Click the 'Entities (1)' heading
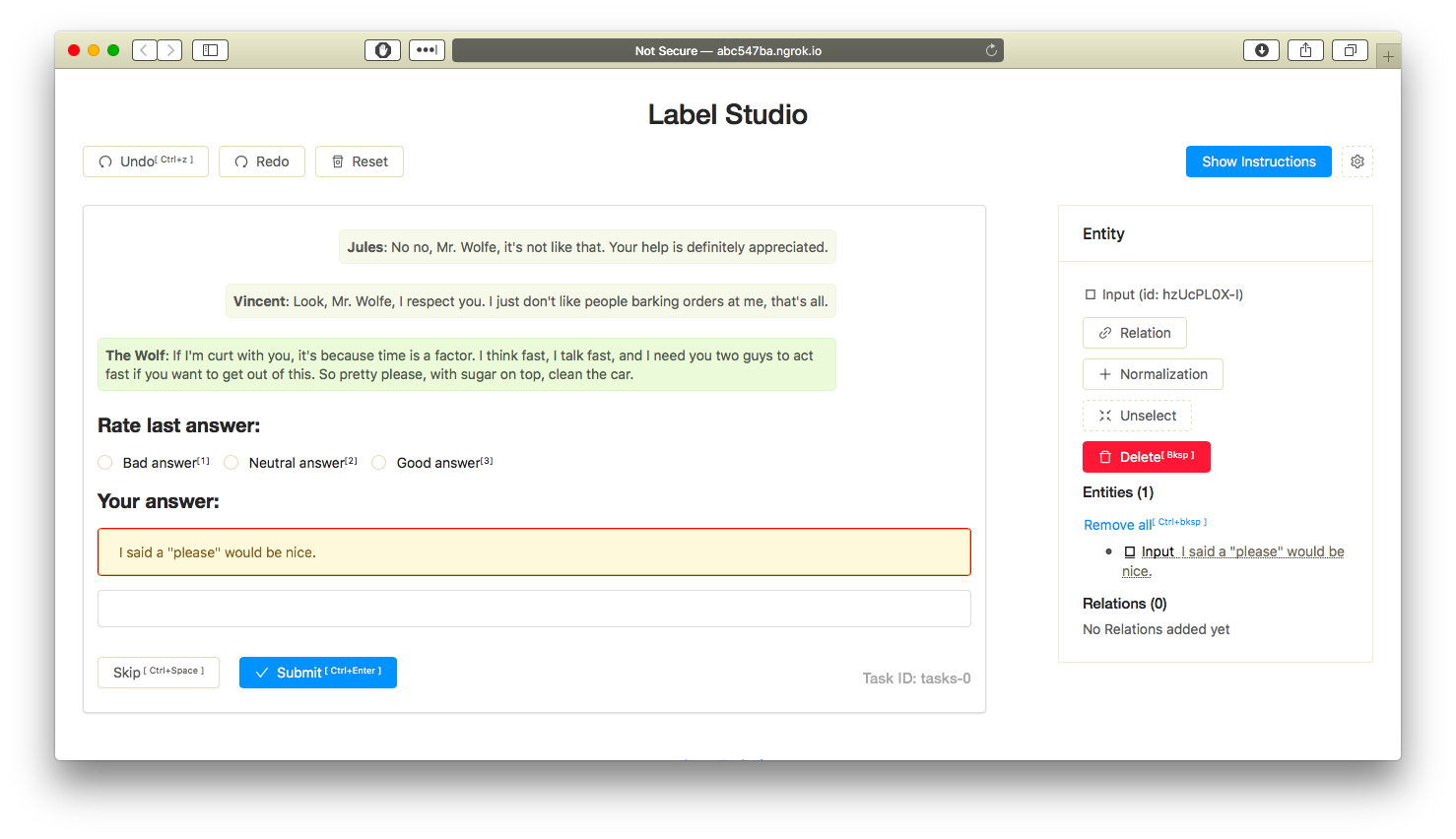This screenshot has width=1456, height=839. tap(1118, 492)
